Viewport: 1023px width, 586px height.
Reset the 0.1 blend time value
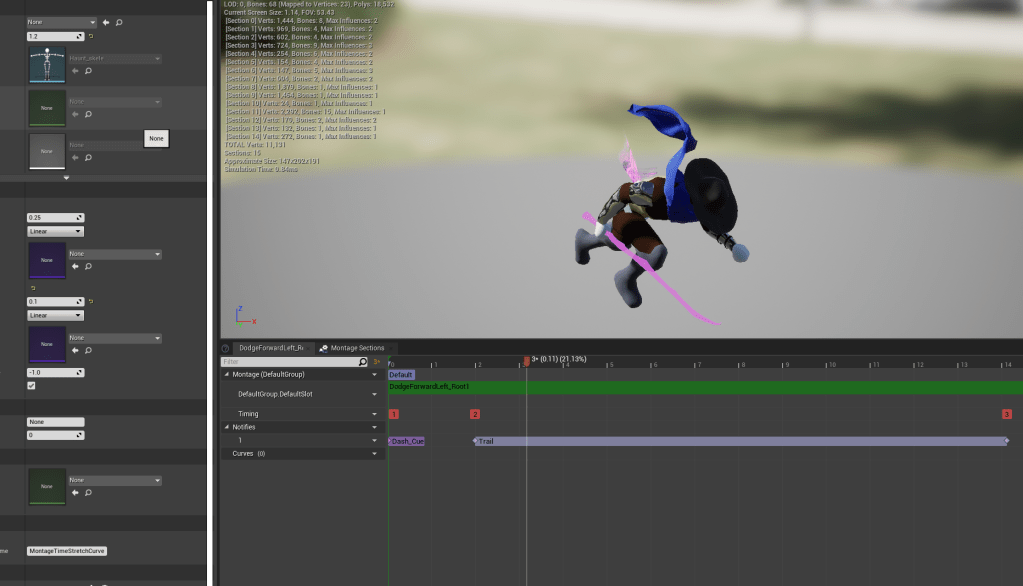(91, 301)
